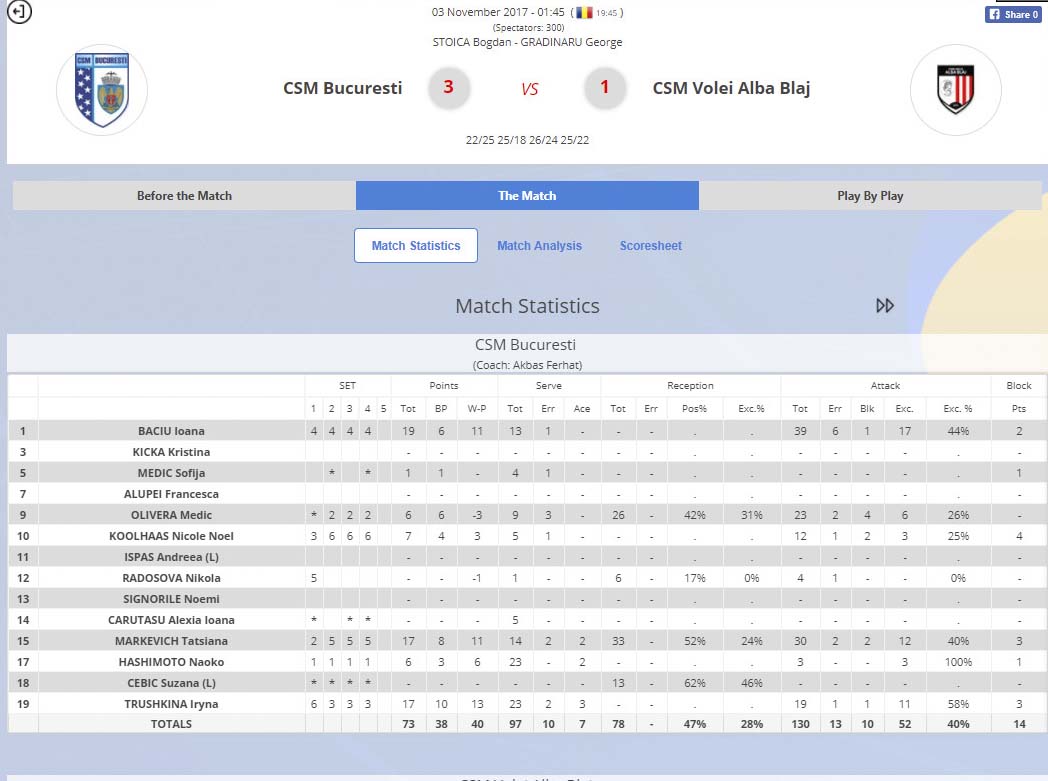Viewport: 1048px width, 781px height.
Task: Open the Play By Play tab
Action: pos(870,196)
